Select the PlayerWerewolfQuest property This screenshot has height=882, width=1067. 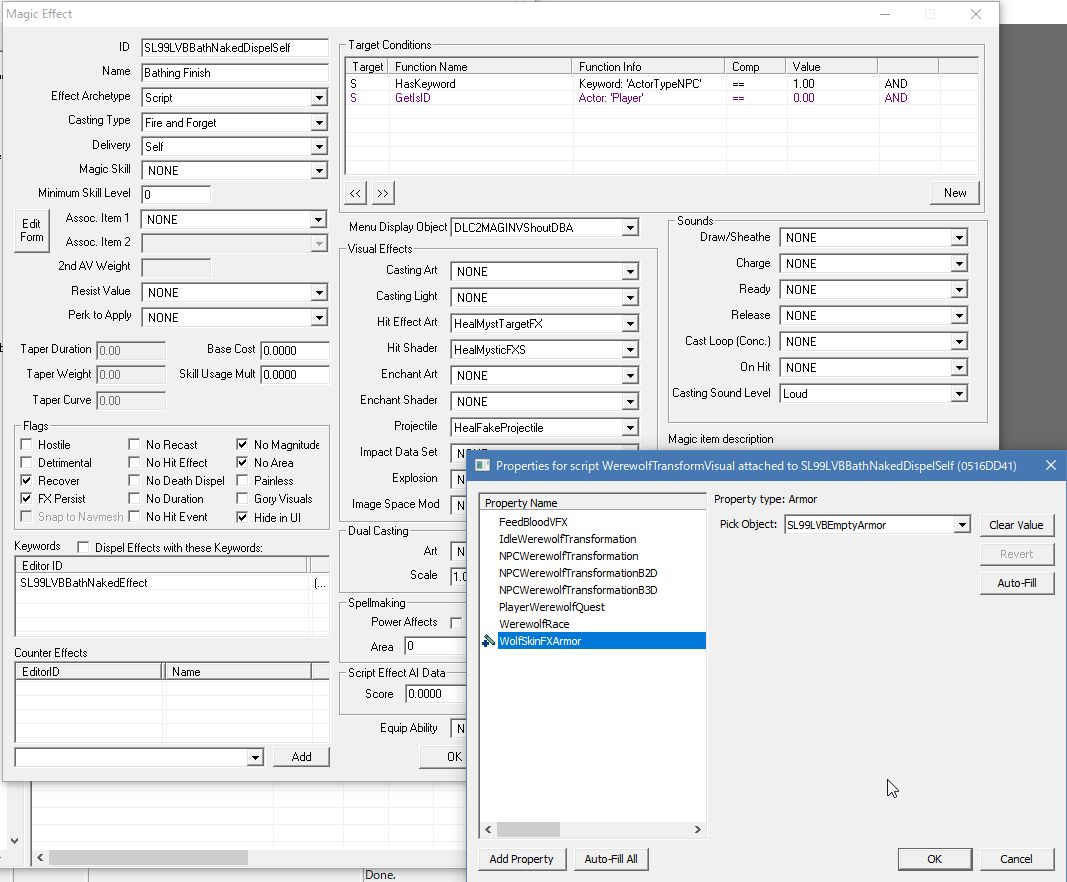[551, 607]
